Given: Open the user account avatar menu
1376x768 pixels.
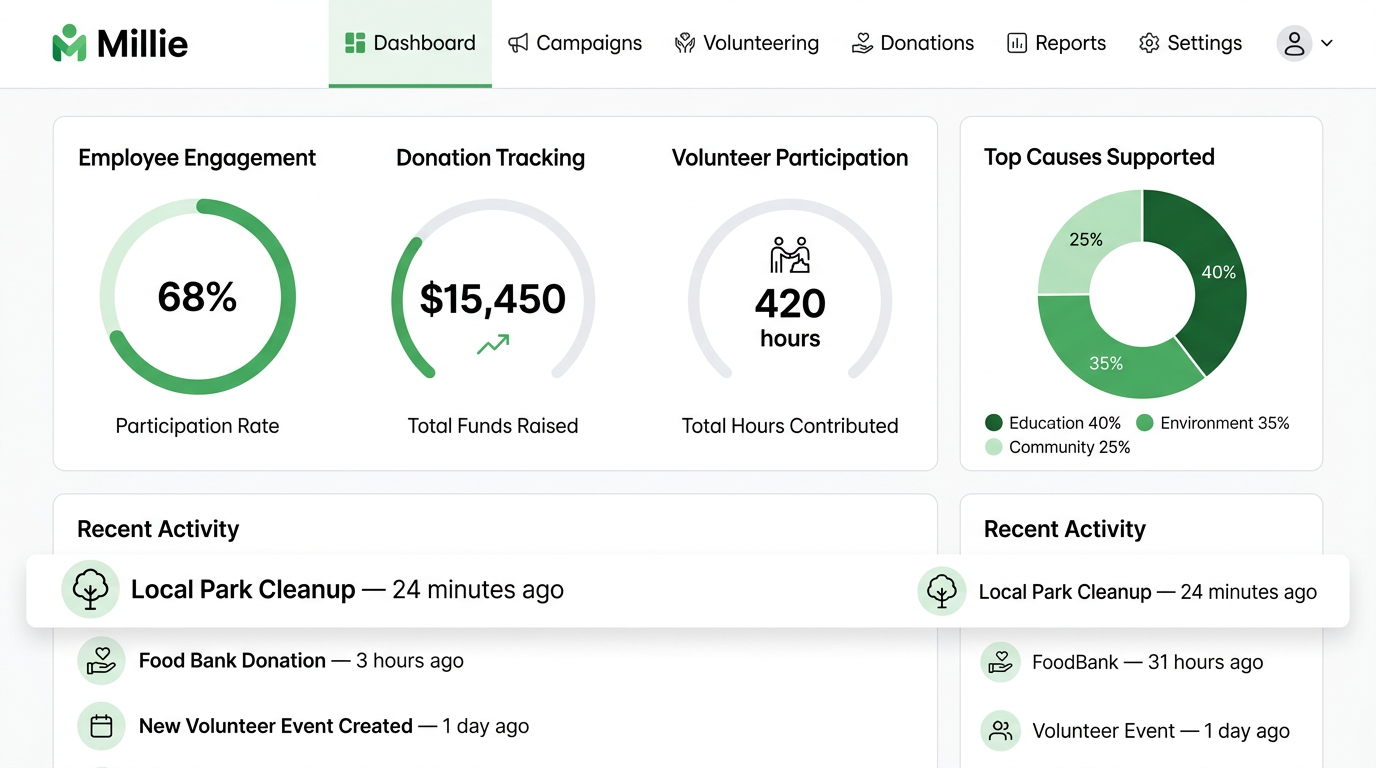Looking at the screenshot, I should click(x=1294, y=43).
